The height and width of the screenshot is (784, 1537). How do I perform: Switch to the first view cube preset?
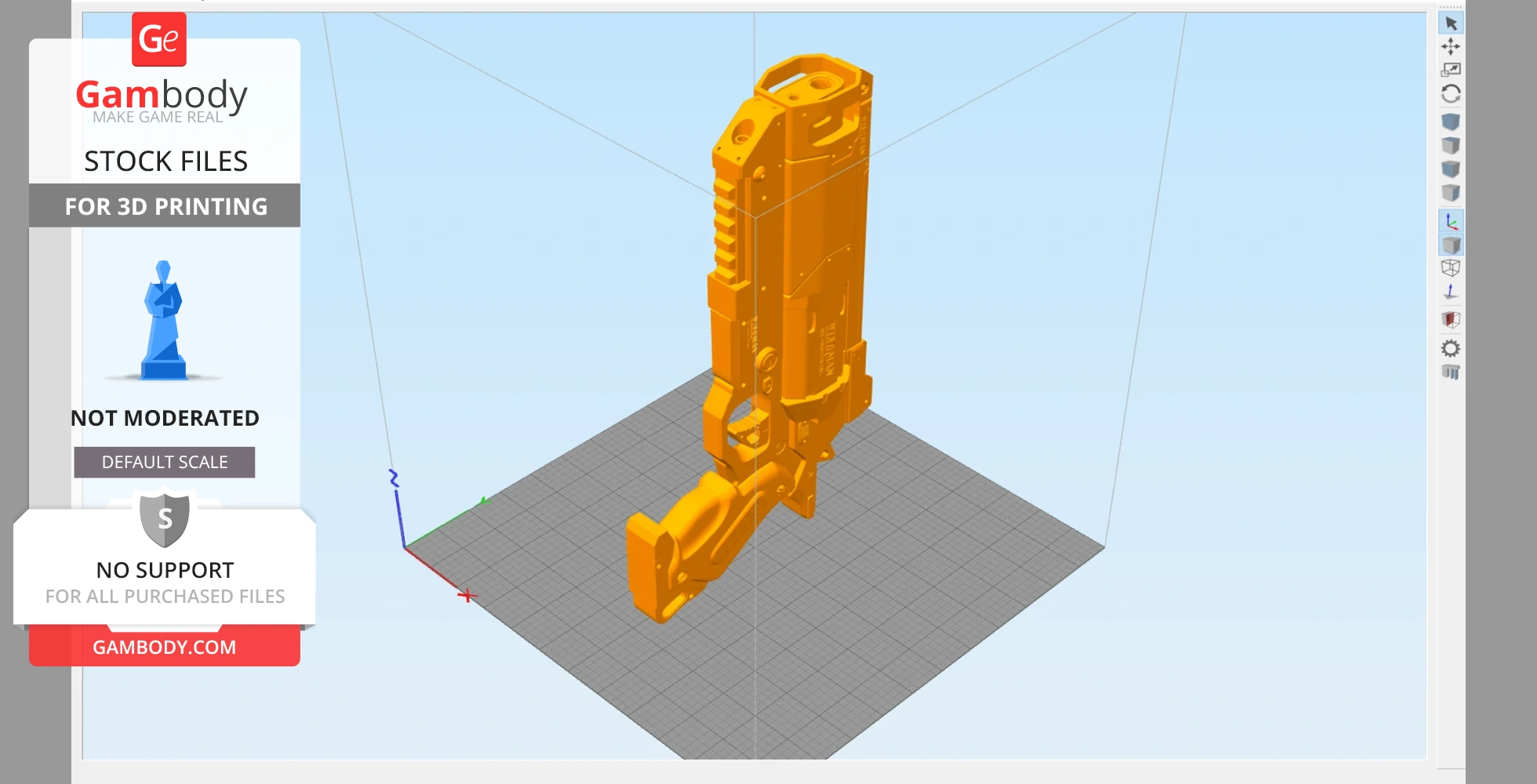point(1452,122)
